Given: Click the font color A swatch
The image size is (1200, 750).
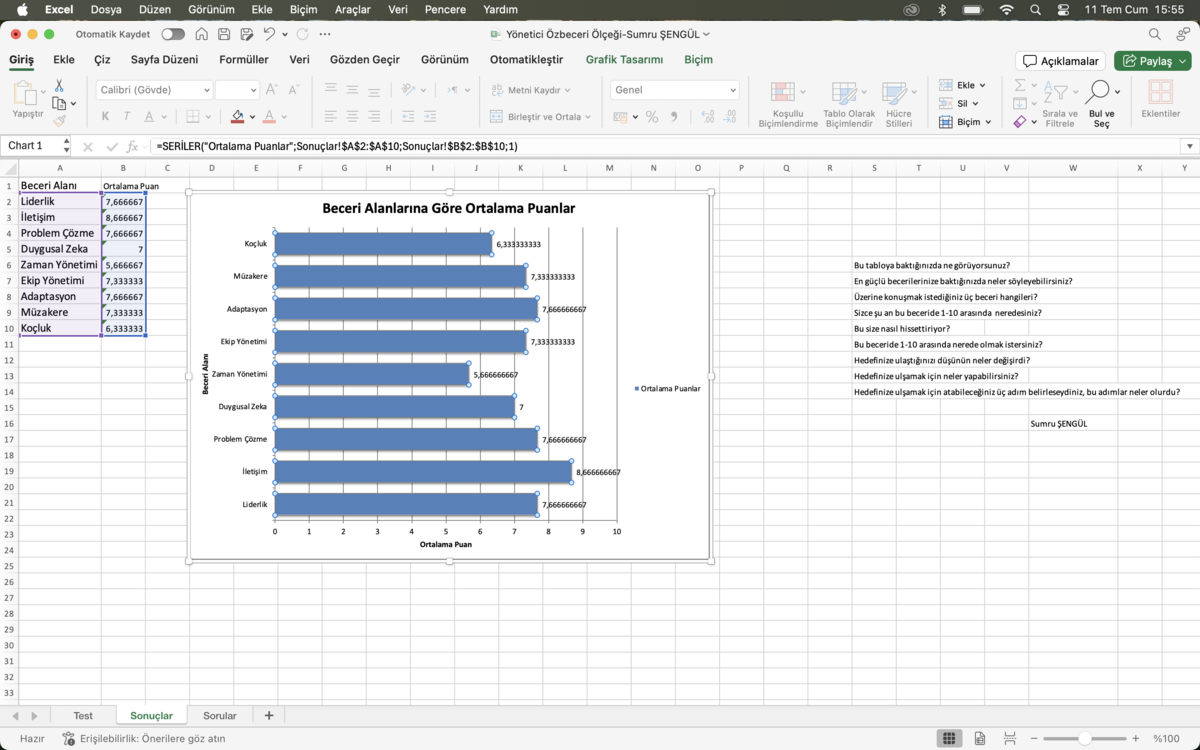Looking at the screenshot, I should [x=268, y=117].
